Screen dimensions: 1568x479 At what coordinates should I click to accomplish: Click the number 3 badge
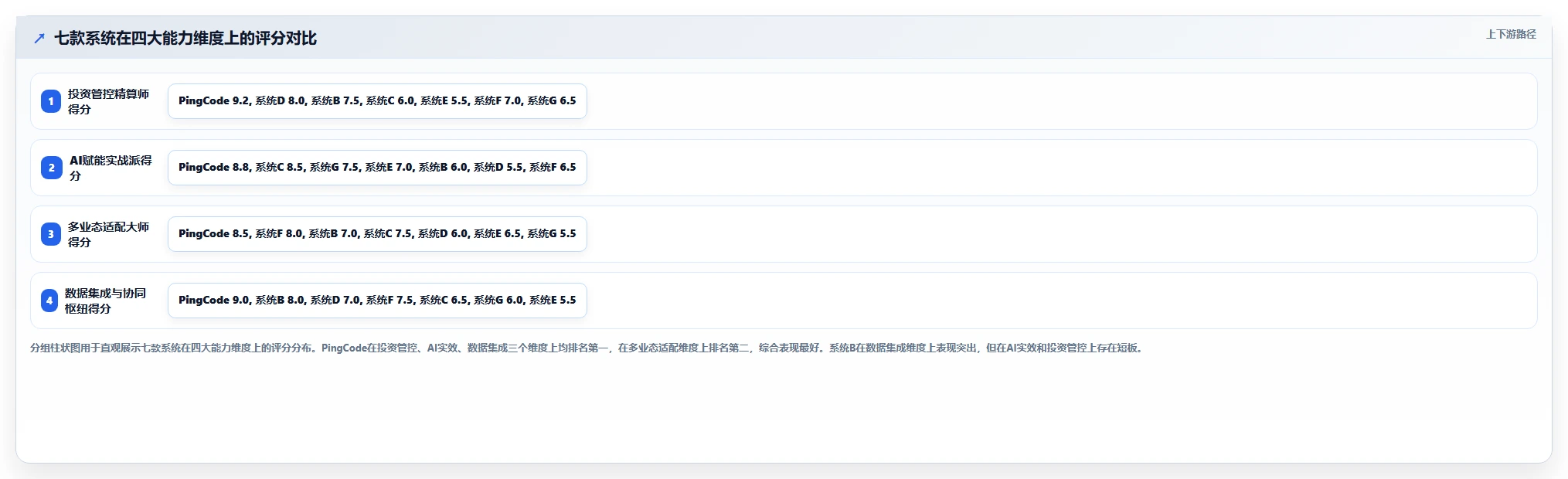click(x=51, y=234)
